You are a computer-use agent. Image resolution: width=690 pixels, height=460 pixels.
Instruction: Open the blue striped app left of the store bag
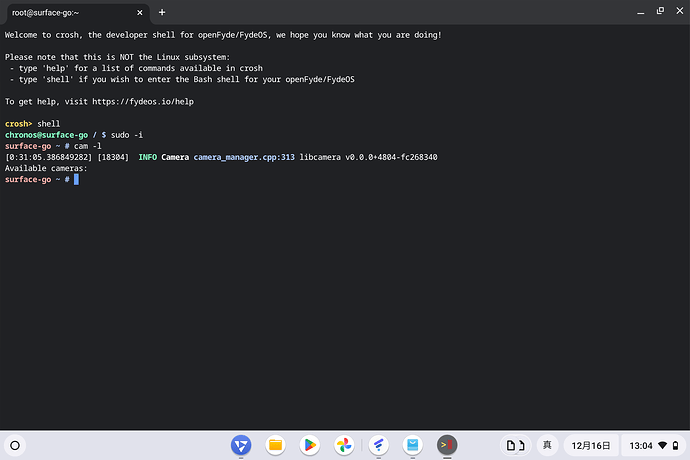378,445
